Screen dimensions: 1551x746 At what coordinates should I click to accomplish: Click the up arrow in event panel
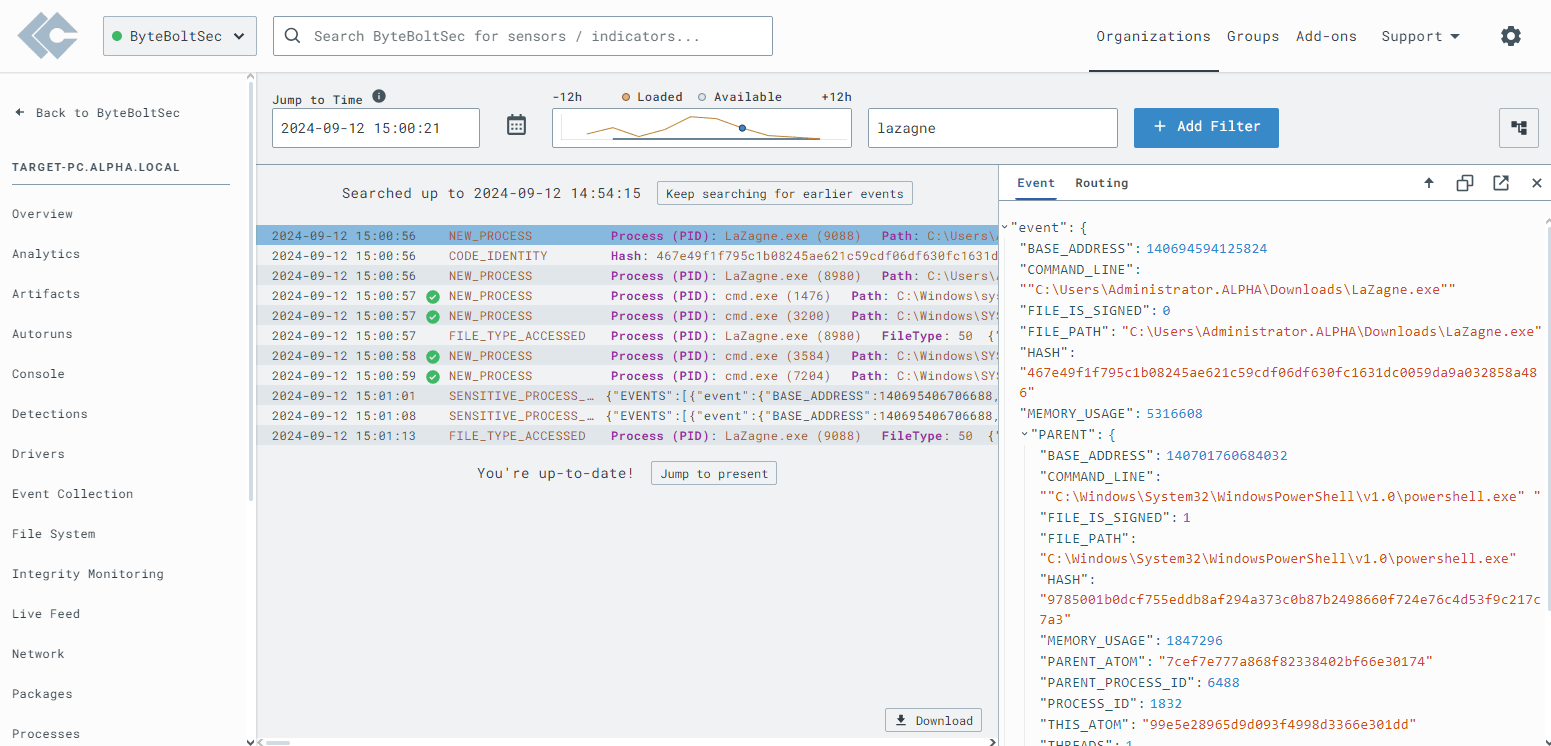pos(1429,183)
